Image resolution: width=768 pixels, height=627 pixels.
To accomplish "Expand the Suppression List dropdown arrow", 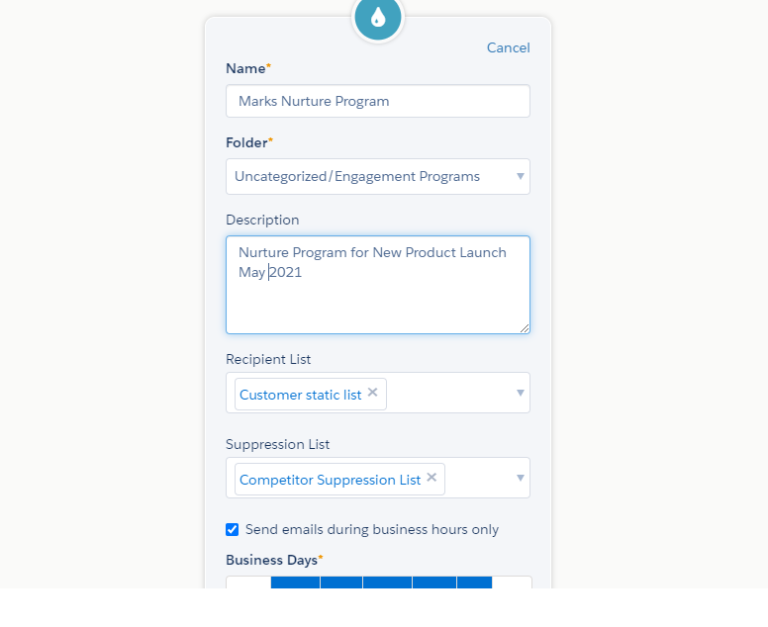I will pos(520,478).
